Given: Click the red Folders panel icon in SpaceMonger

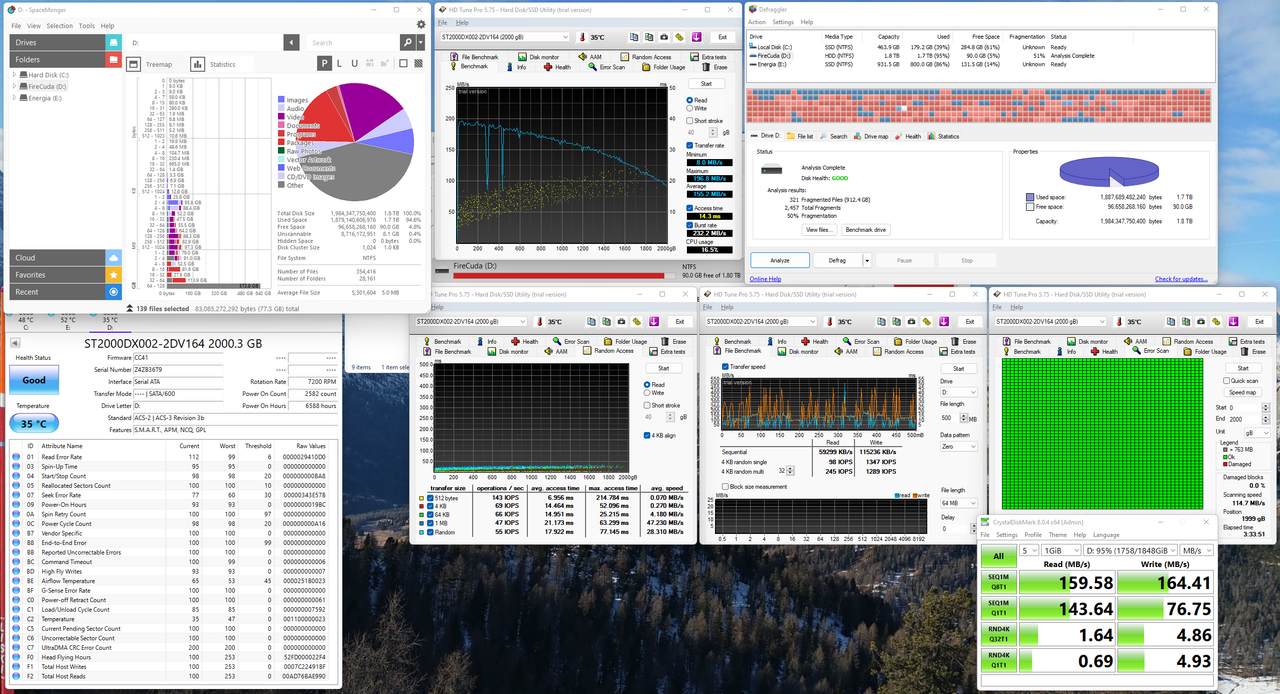Looking at the screenshot, I should [114, 59].
